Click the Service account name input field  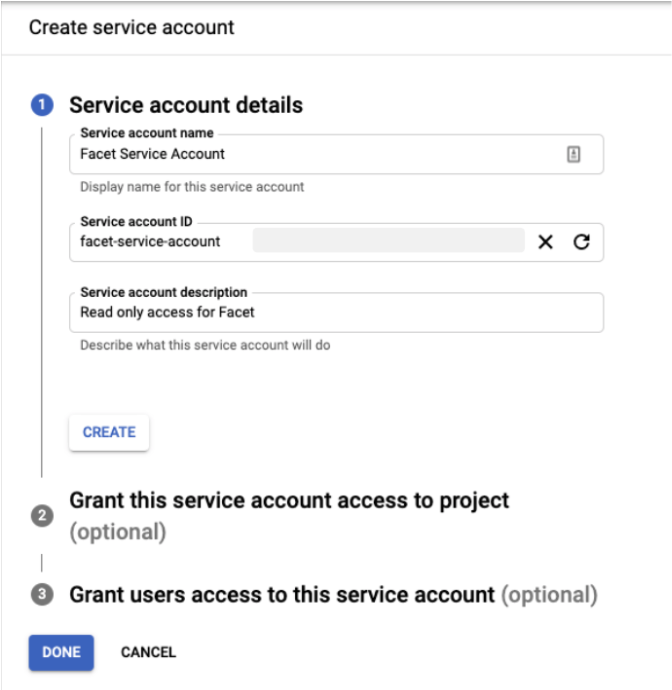coord(336,154)
